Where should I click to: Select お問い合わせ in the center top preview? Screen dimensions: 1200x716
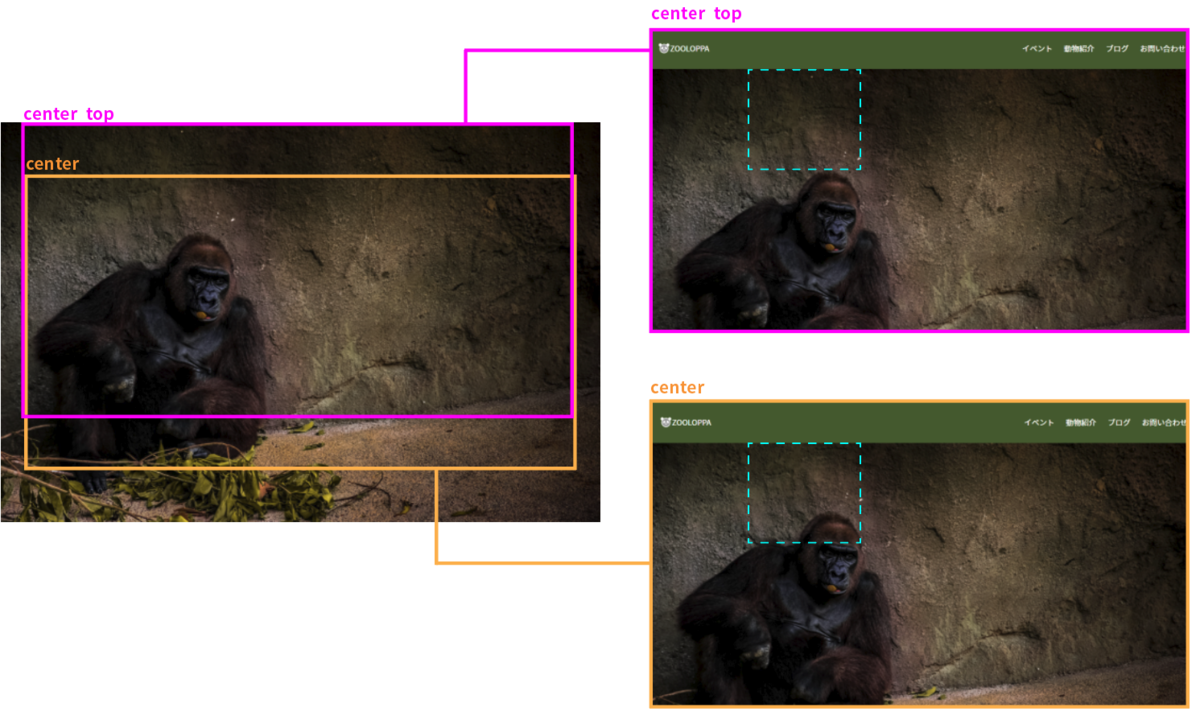coord(1162,48)
